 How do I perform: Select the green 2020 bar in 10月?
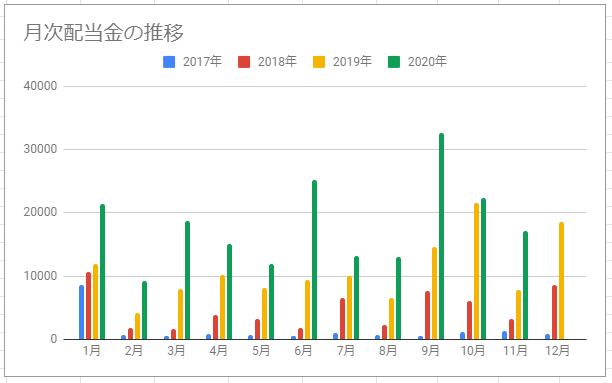[484, 269]
